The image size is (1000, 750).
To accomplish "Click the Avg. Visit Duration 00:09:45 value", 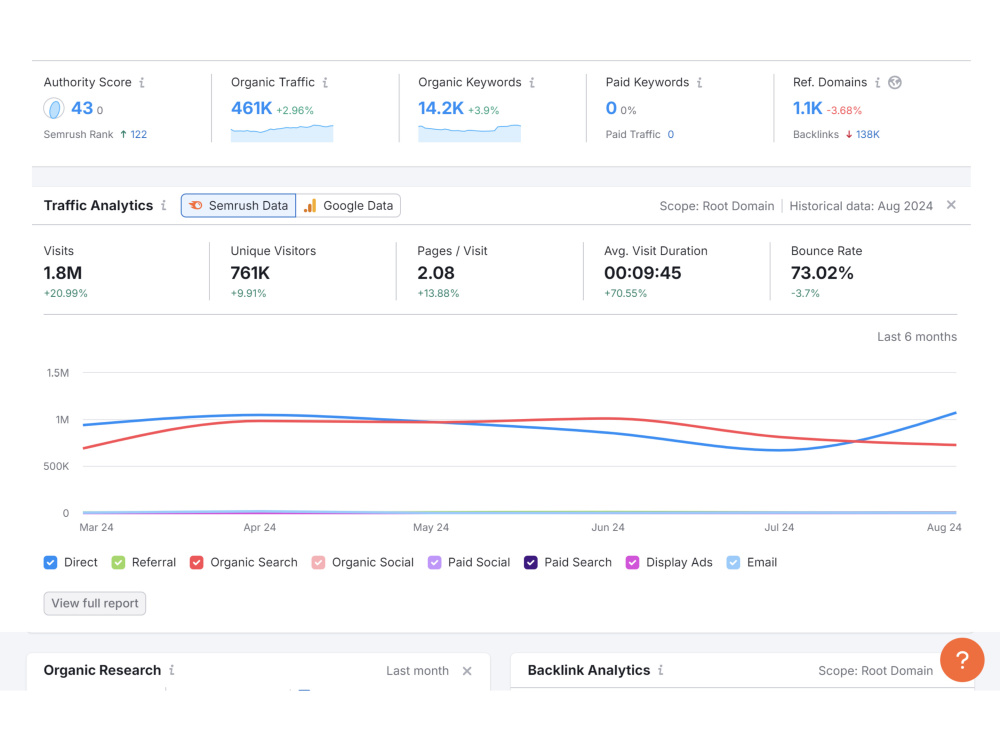I will [x=643, y=273].
